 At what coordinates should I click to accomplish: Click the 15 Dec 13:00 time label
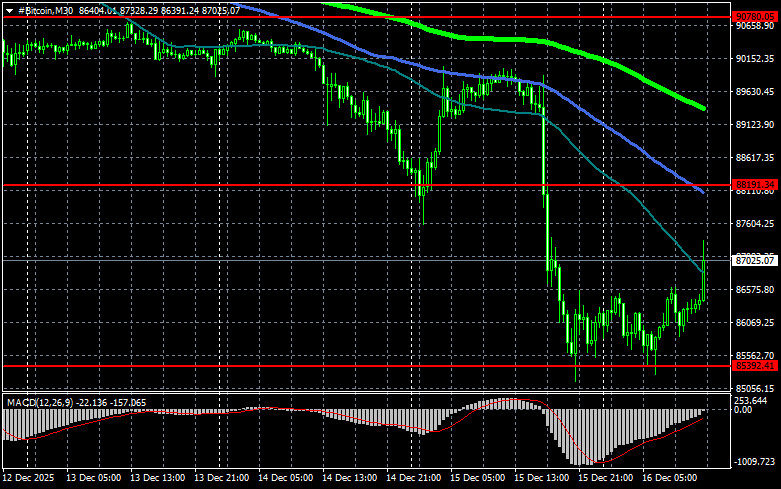click(544, 479)
